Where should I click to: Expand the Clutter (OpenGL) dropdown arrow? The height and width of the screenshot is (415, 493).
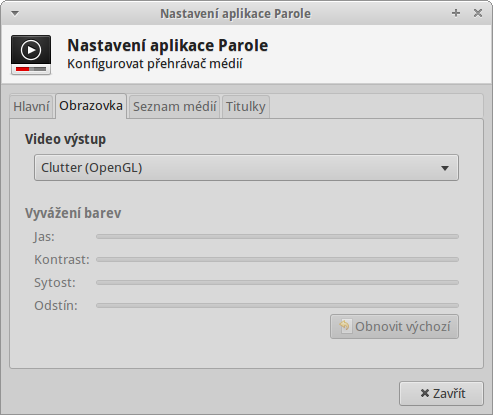coord(445,168)
